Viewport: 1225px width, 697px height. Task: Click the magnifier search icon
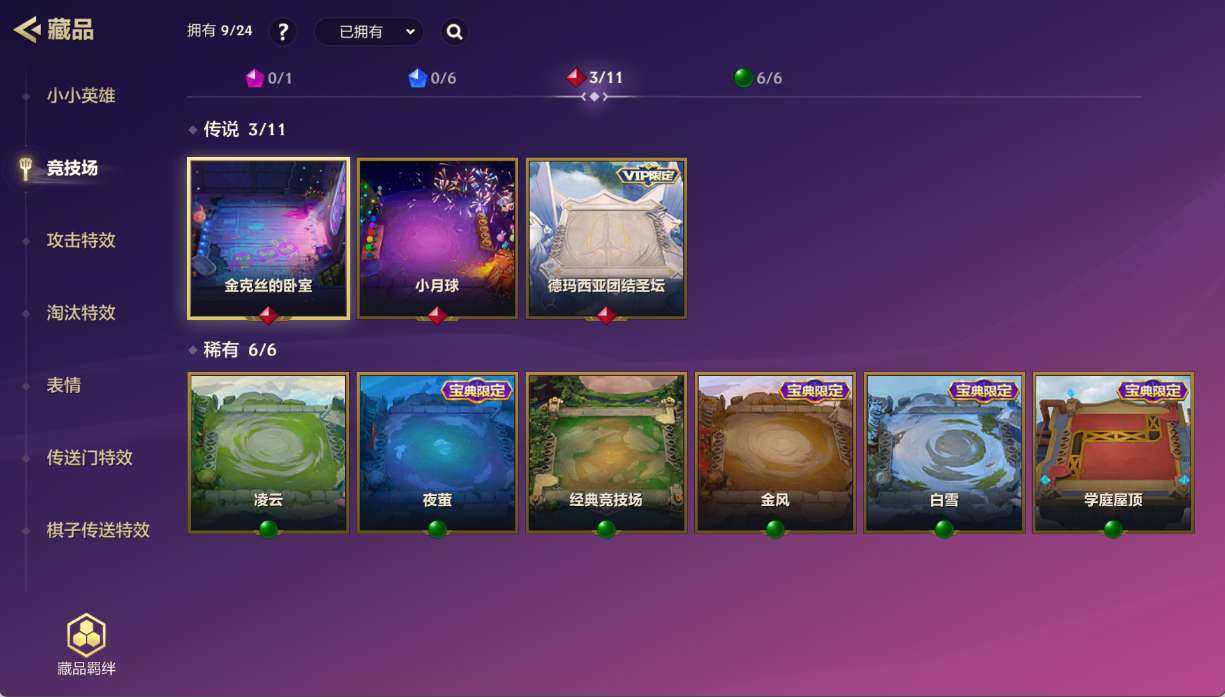[x=455, y=32]
